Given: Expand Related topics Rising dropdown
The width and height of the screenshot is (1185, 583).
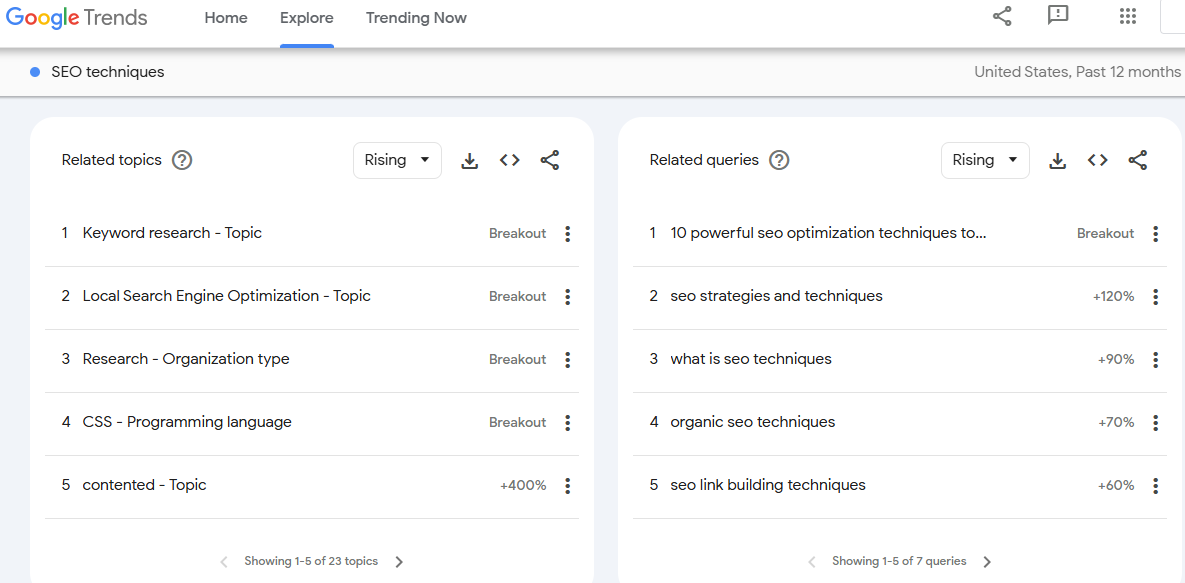Looking at the screenshot, I should (x=397, y=160).
